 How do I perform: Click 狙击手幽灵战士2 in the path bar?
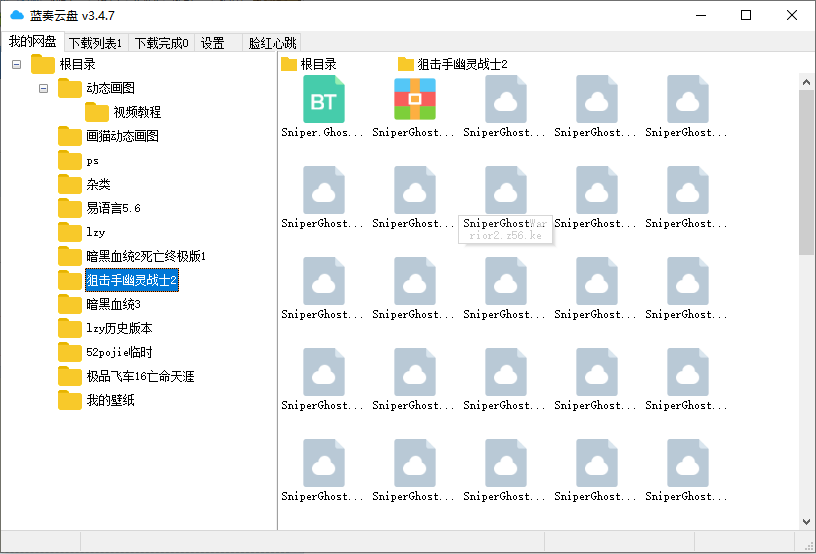pyautogui.click(x=453, y=64)
